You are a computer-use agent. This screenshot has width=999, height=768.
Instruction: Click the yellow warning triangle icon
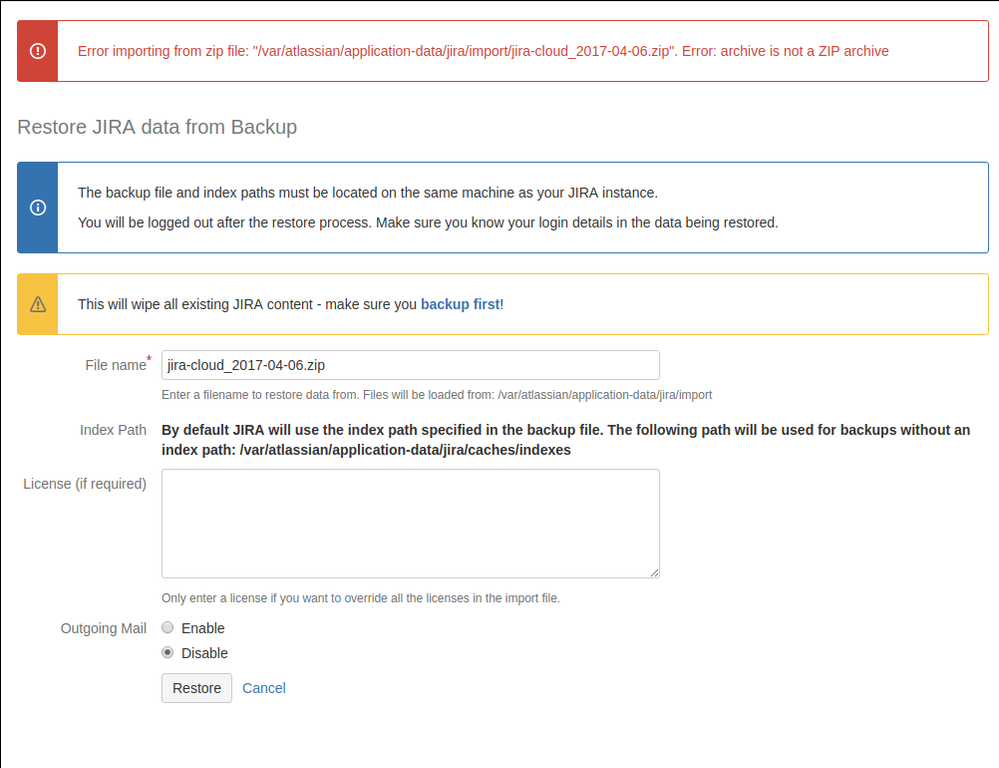pyautogui.click(x=38, y=304)
